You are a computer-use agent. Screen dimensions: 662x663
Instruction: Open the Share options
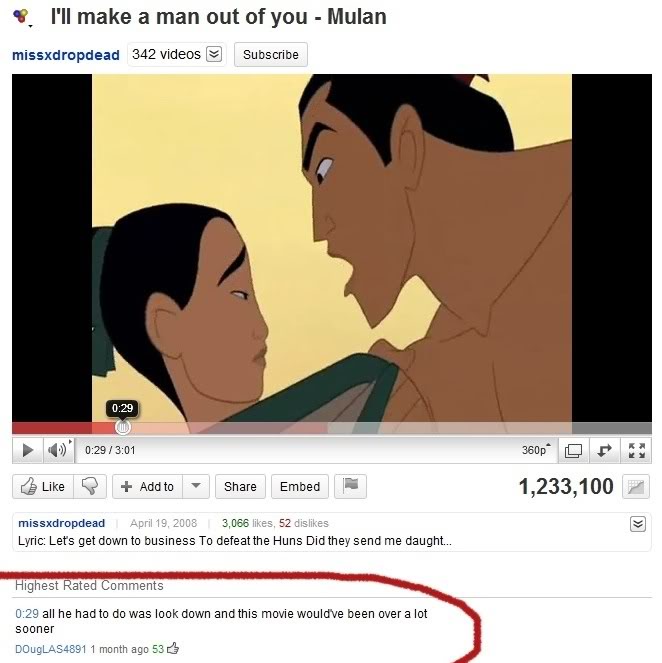click(x=240, y=486)
